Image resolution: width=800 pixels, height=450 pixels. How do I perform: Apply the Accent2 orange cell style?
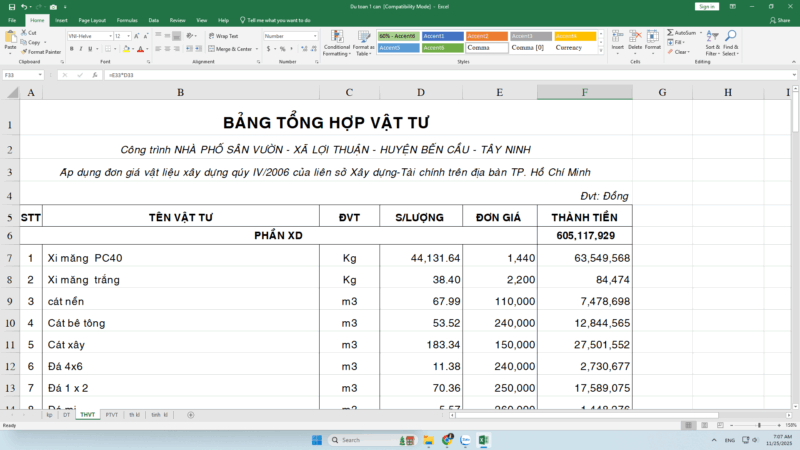[486, 36]
